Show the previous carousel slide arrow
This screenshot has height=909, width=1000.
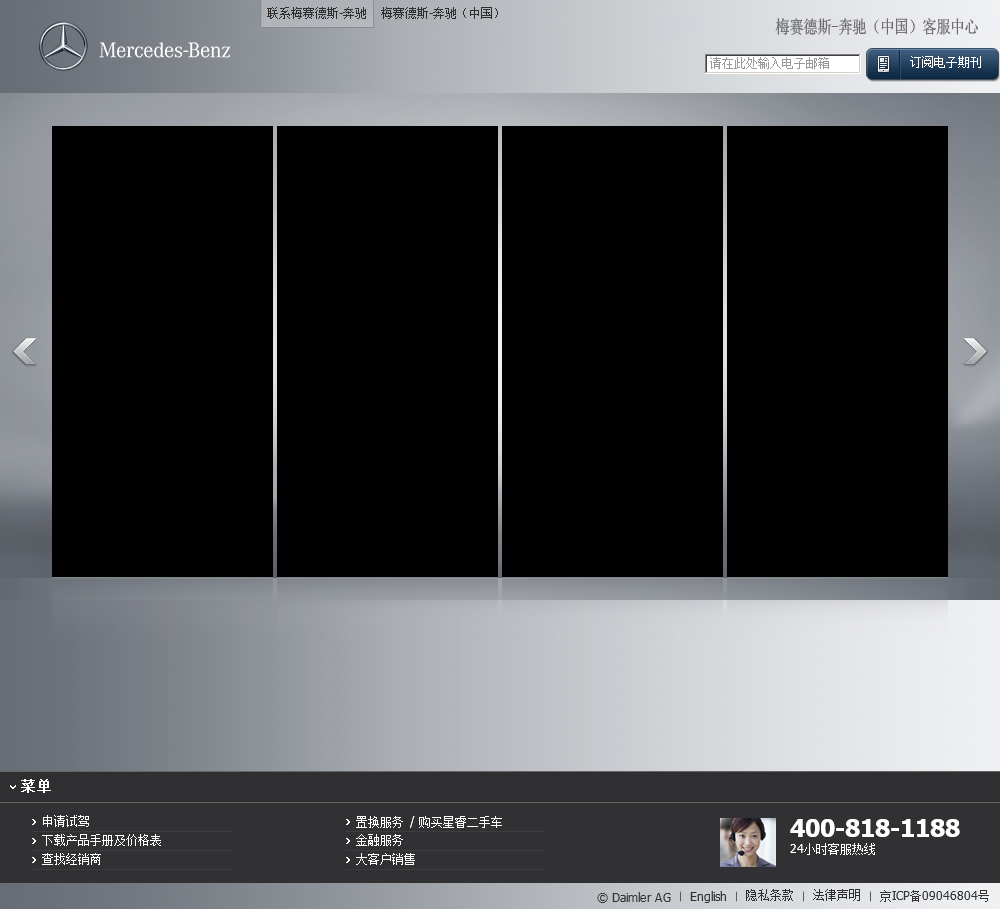coord(25,351)
